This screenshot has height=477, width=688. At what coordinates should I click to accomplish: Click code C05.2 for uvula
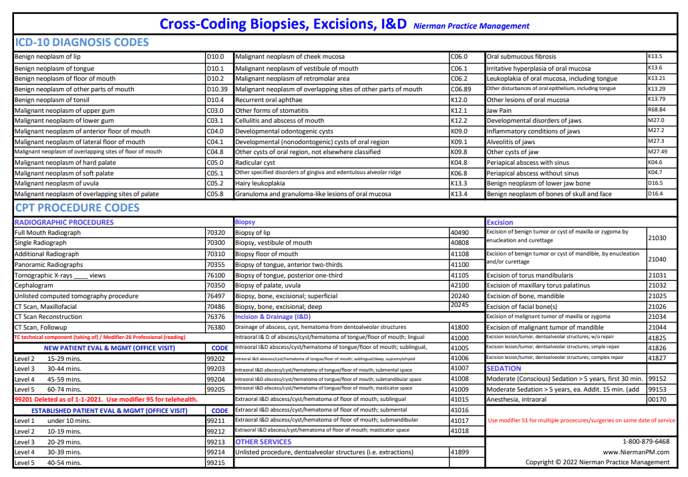[215, 183]
